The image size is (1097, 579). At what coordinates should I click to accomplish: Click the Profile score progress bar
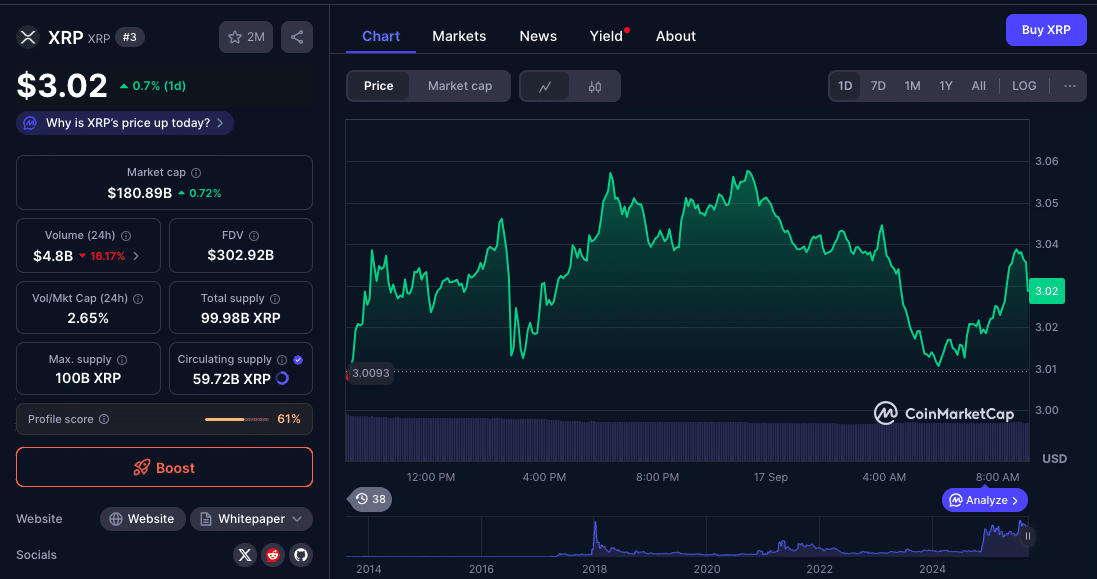236,419
